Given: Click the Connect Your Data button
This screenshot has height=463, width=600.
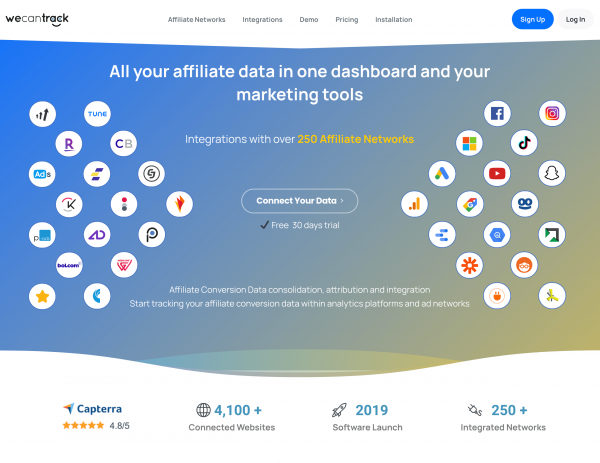Looking at the screenshot, I should tap(300, 201).
